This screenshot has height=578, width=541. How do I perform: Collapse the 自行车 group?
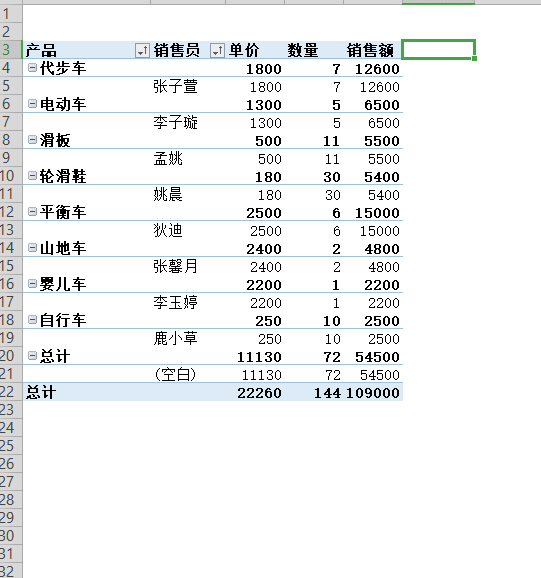(x=32, y=320)
